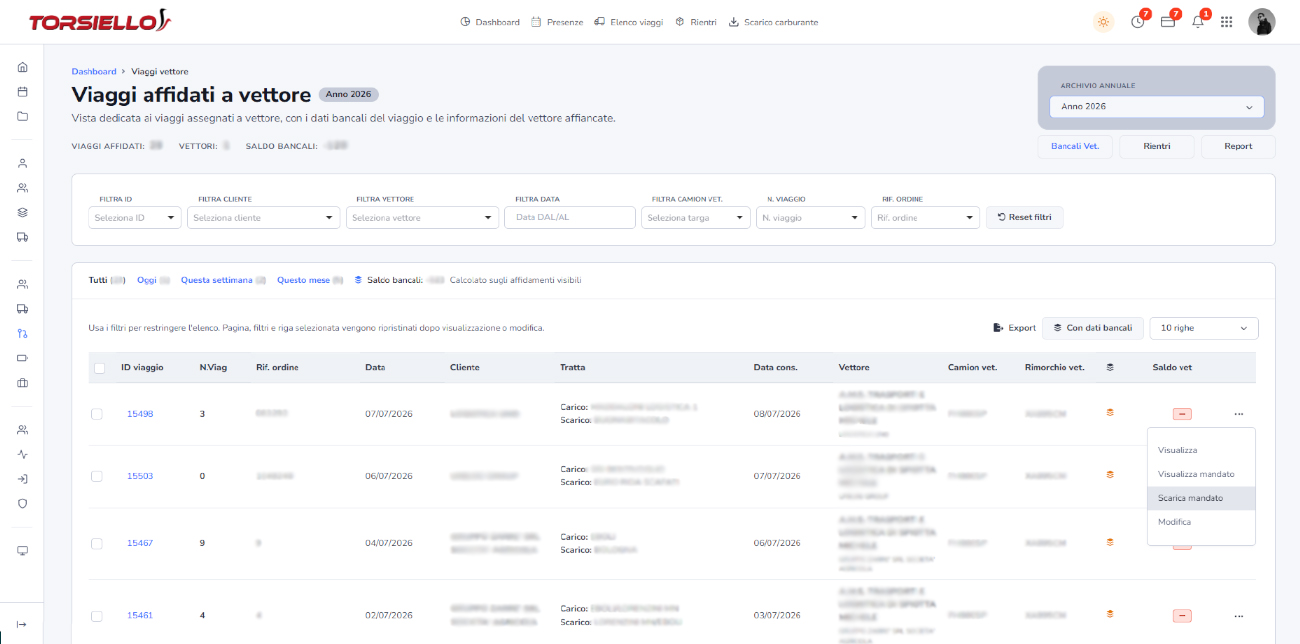
Task: Go to Elenco viaggi in the top navigation
Action: pyautogui.click(x=628, y=22)
